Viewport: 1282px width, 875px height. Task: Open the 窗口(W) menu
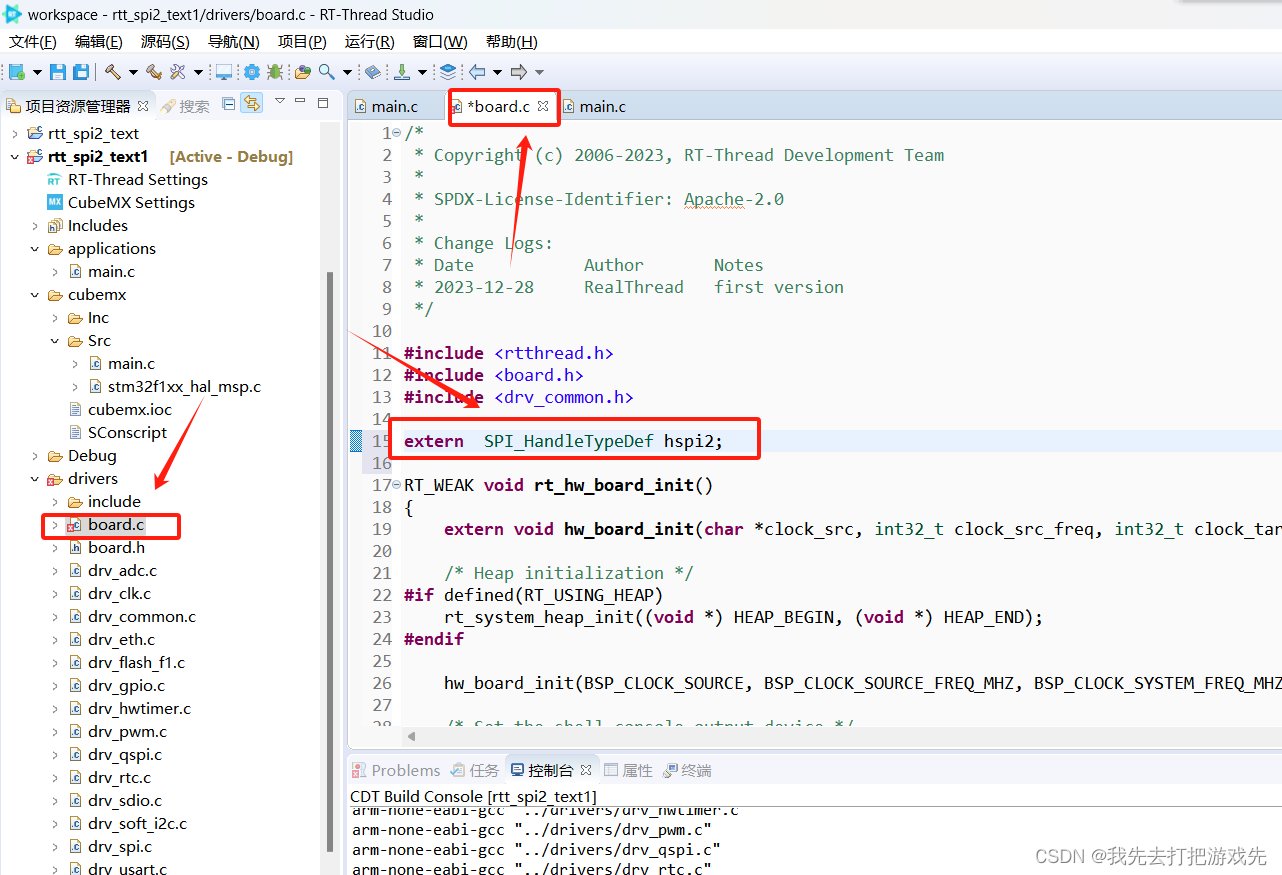click(x=440, y=41)
